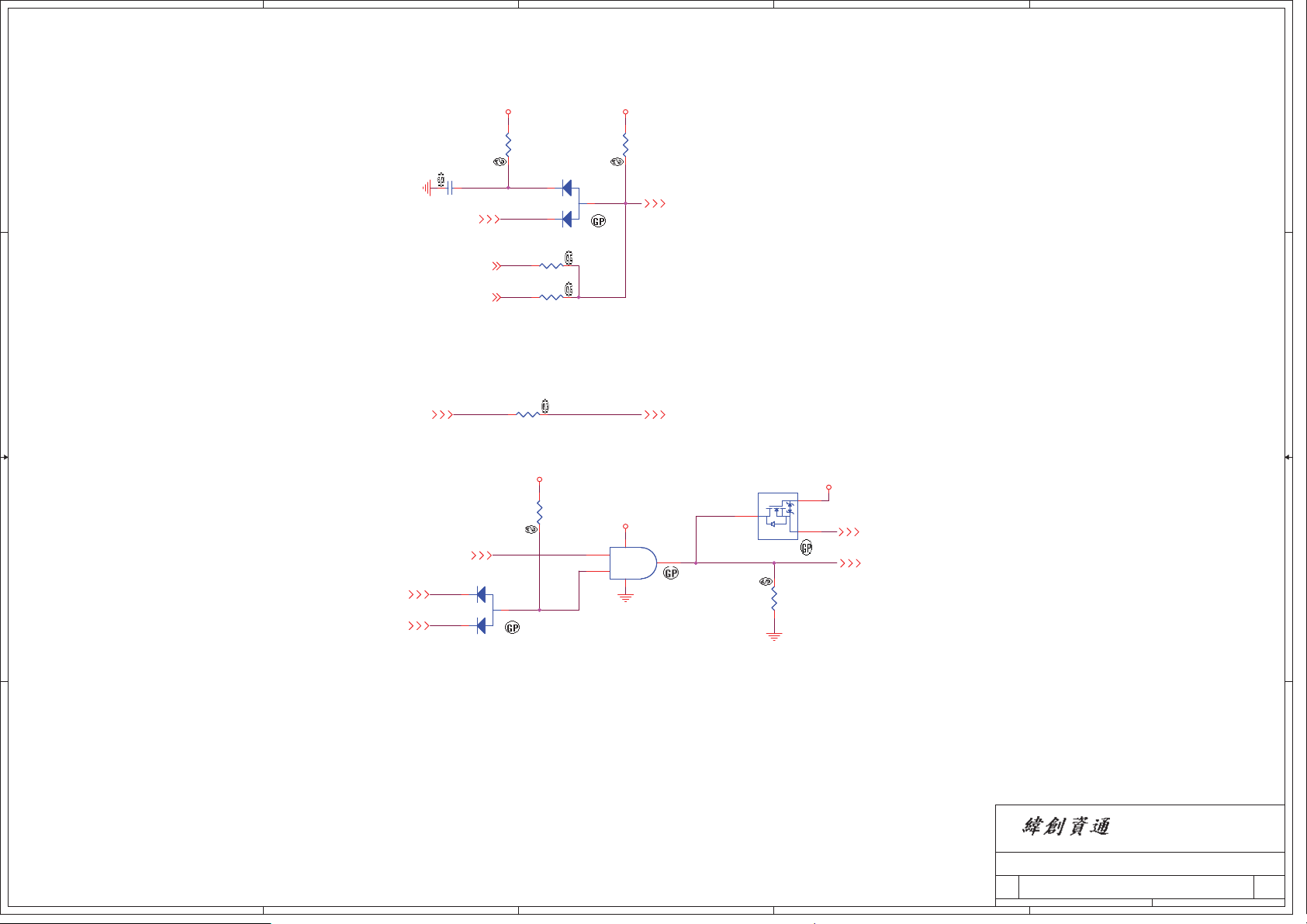Image resolution: width=1307 pixels, height=924 pixels.
Task: Select left off-page arrow of isolated middle net
Action: (442, 415)
